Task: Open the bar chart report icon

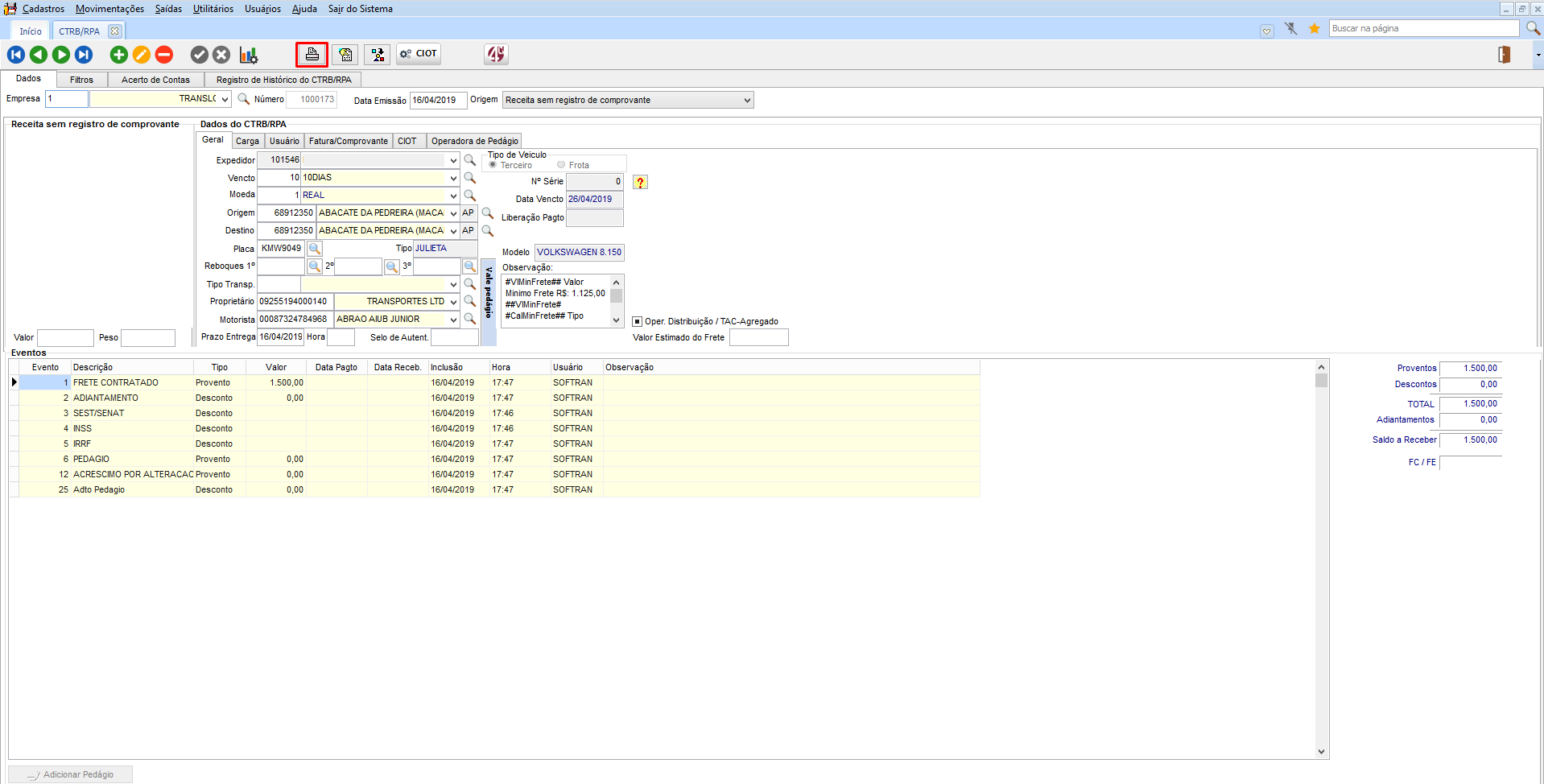Action: pyautogui.click(x=248, y=55)
